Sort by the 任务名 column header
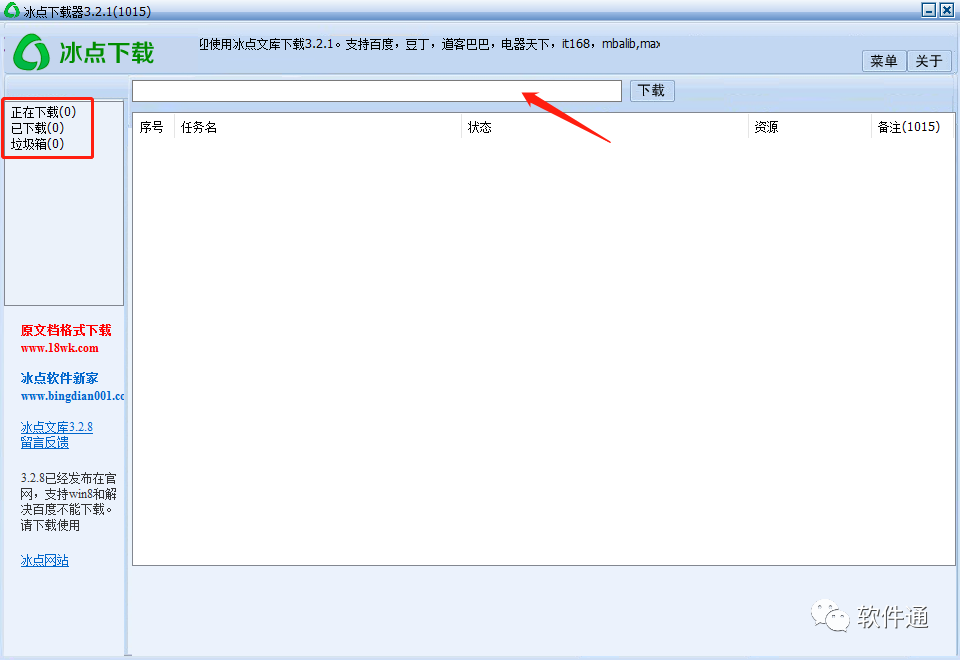960x660 pixels. [318, 127]
